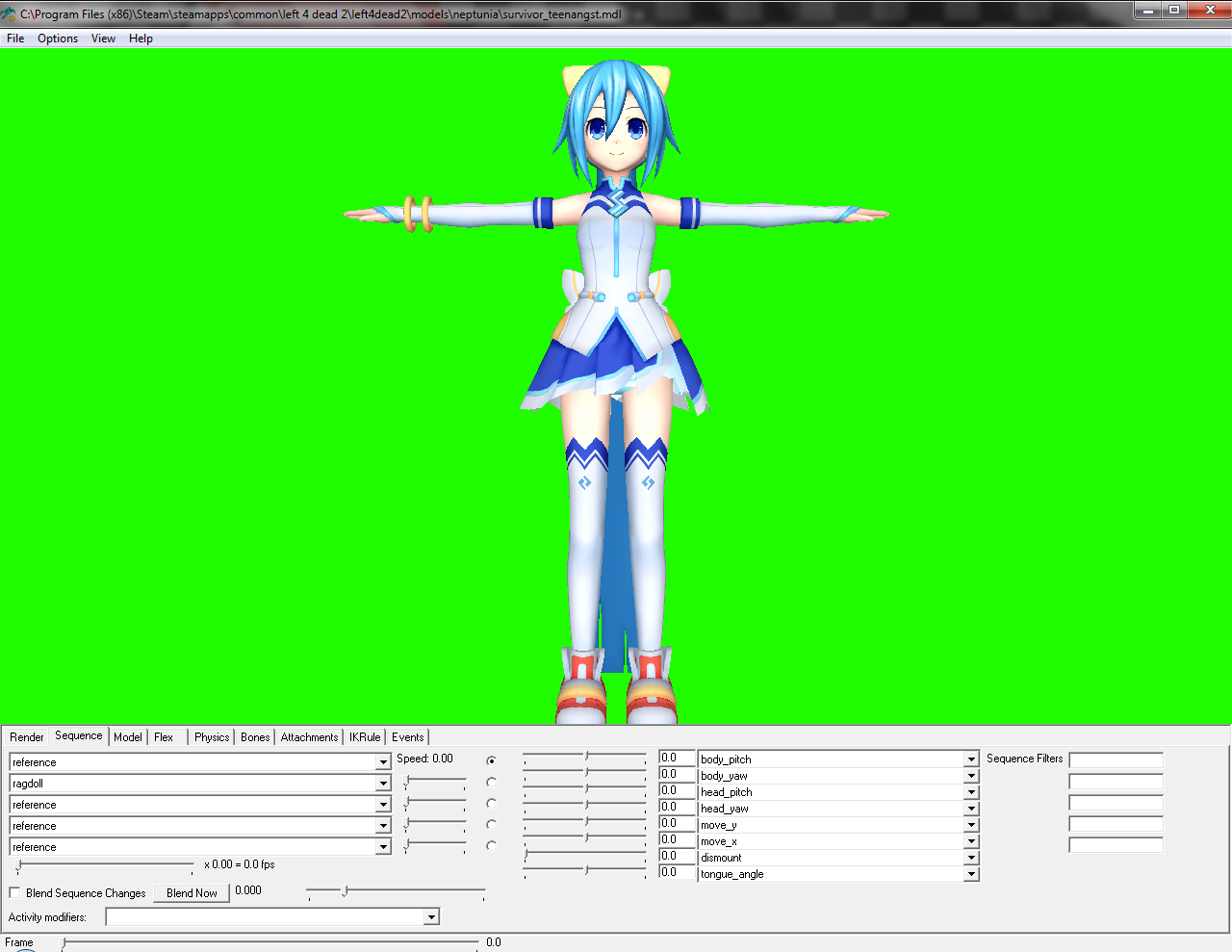
Task: Click the move_x value field
Action: 677,840
